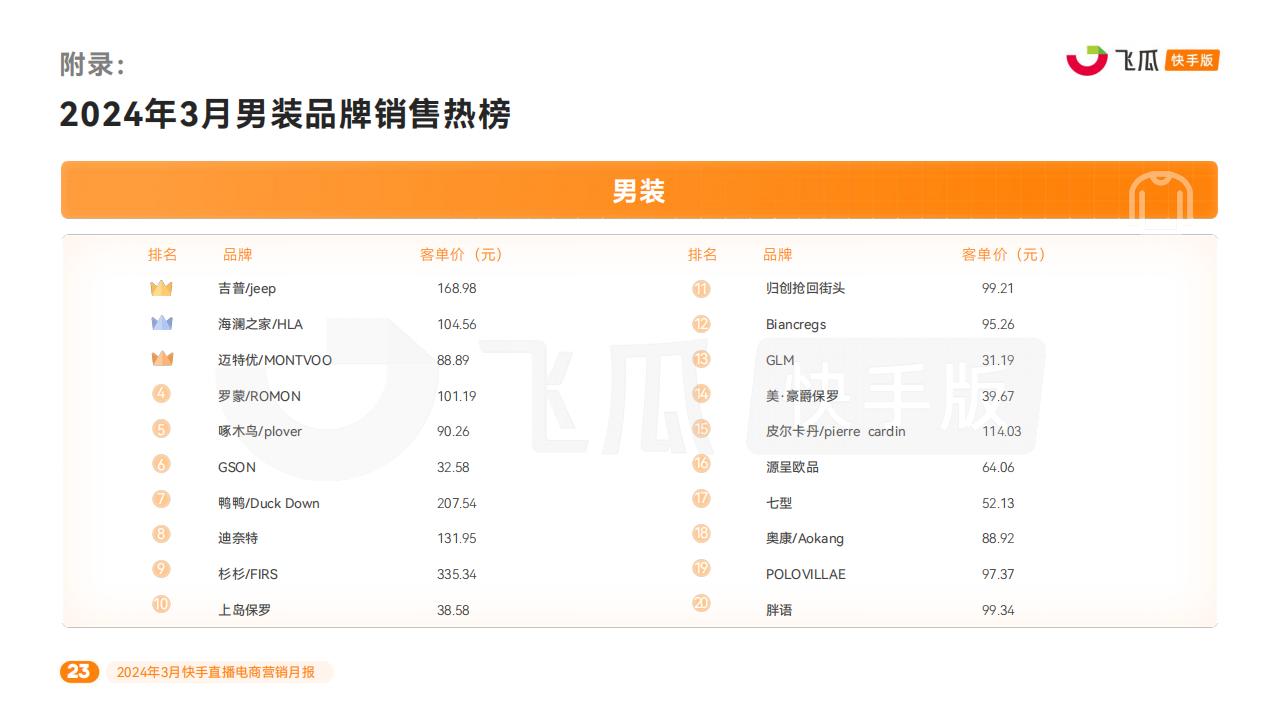The image size is (1280, 720).
Task: Select the rank 7 badge beside 鸭鸭/Duck Down
Action: point(161,499)
